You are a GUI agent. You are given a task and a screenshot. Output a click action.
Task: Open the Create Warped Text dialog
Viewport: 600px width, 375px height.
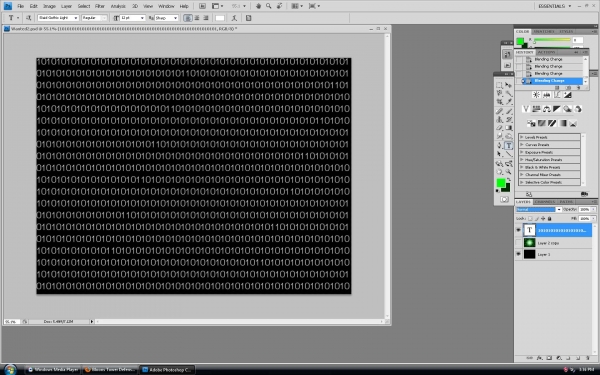pos(234,18)
